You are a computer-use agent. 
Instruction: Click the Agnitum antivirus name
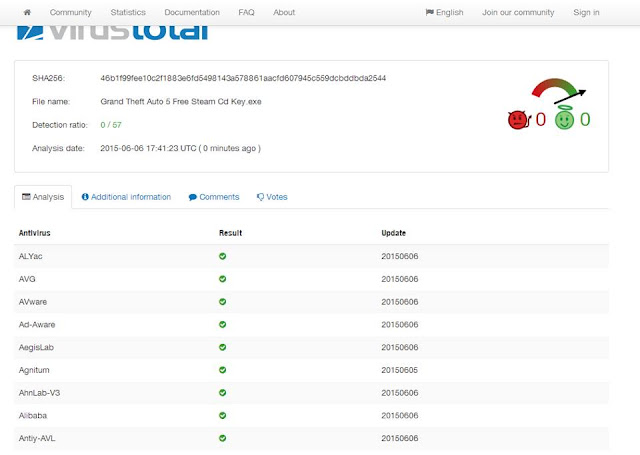point(34,370)
